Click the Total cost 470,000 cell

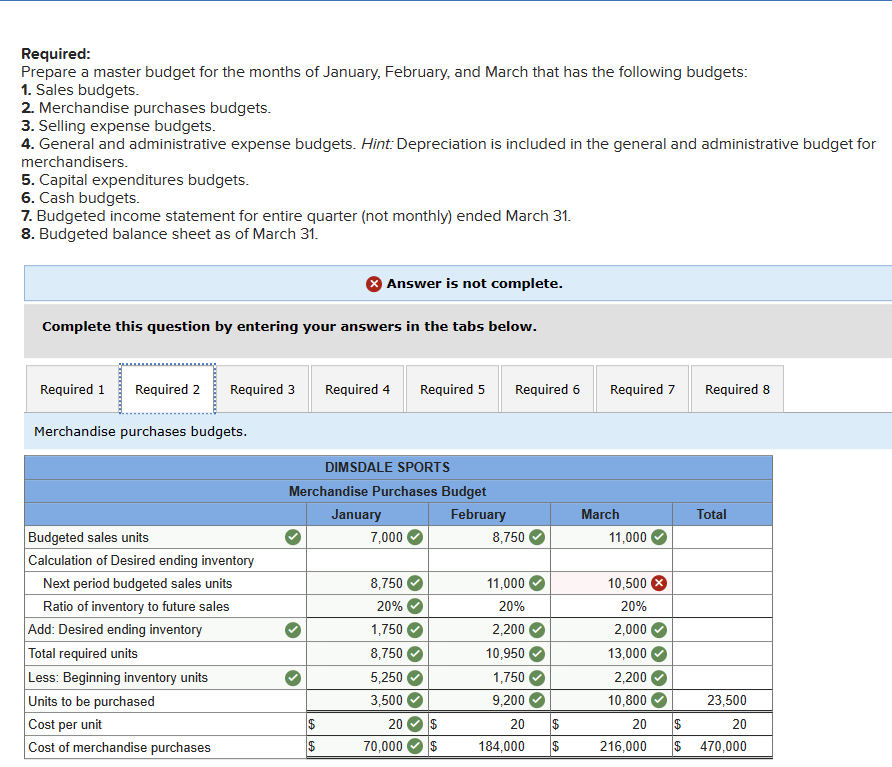coord(722,747)
